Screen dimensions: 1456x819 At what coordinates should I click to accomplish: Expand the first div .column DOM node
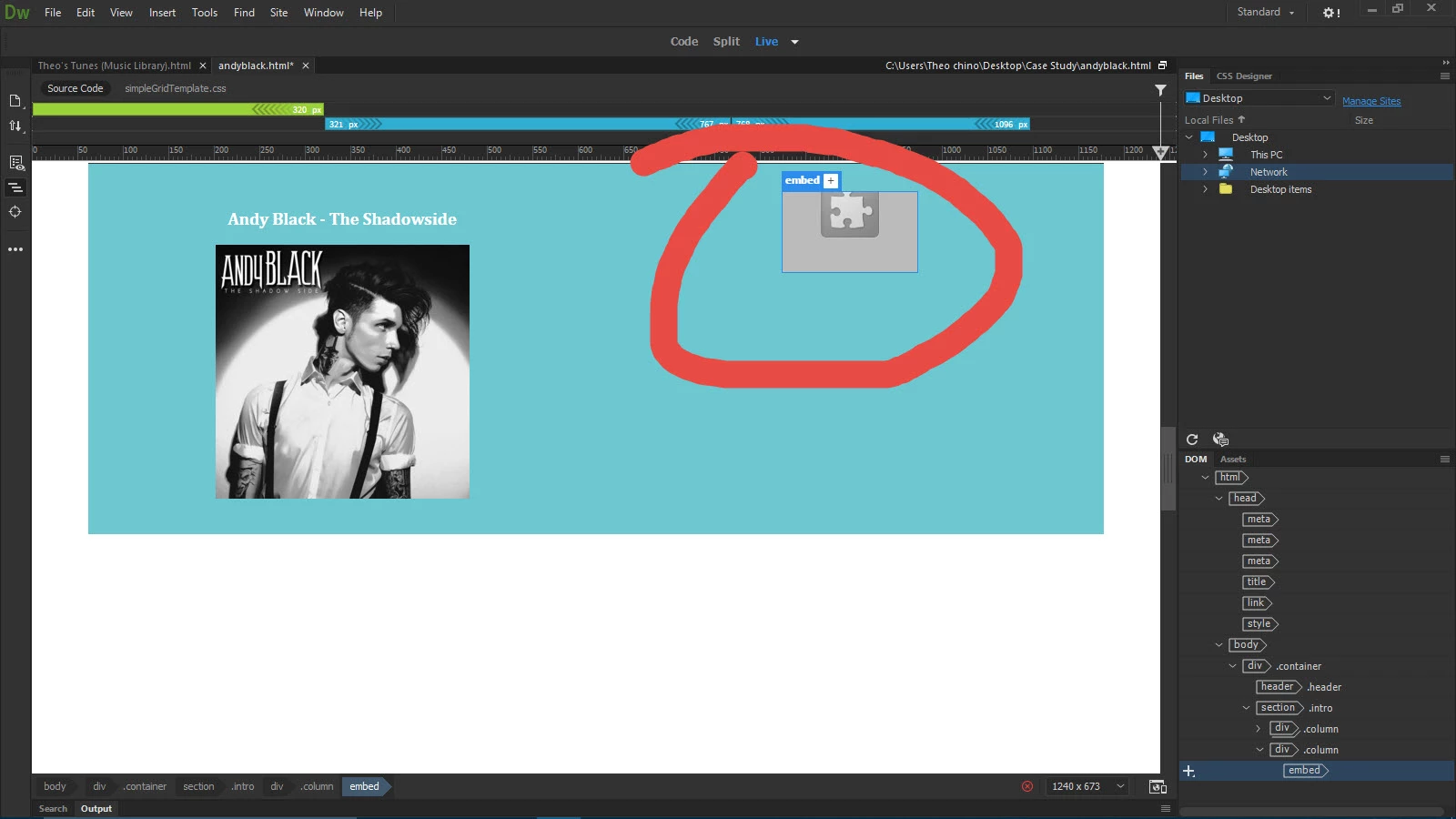click(x=1259, y=729)
